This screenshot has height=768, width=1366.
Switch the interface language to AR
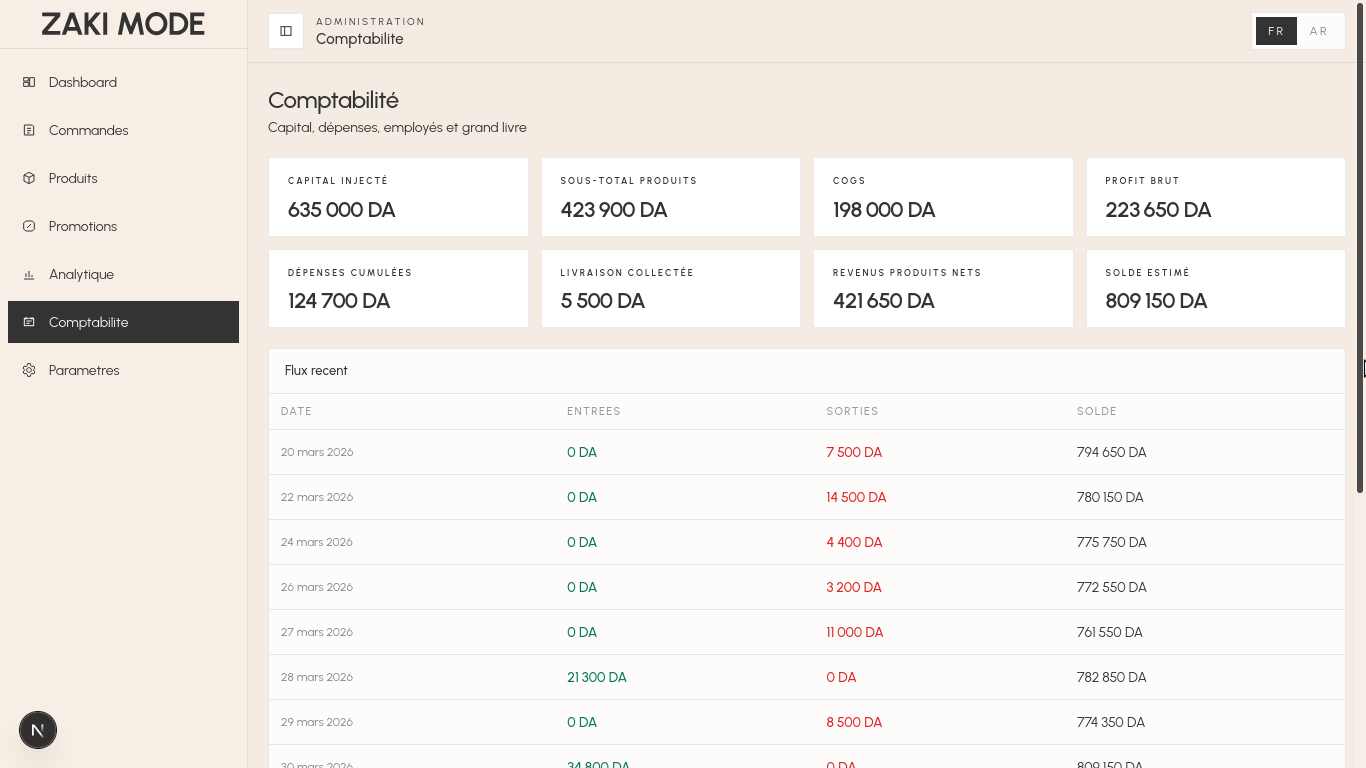click(x=1319, y=31)
